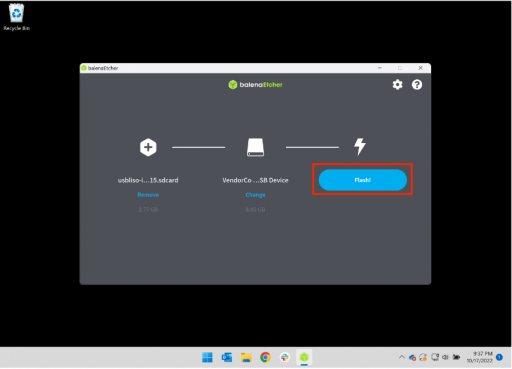Click the balenaEtcher title bar app icon
Screen dimensions: 512x369
[84, 68]
